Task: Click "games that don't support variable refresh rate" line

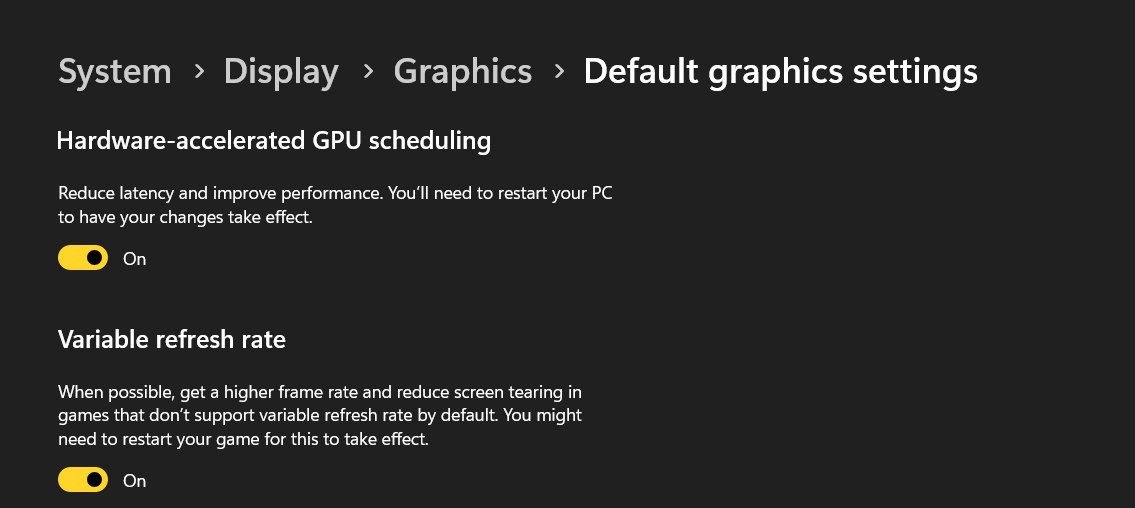Action: coord(320,415)
